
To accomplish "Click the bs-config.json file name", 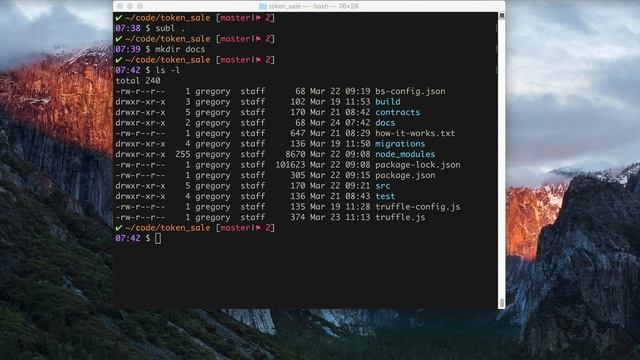I will pos(410,91).
